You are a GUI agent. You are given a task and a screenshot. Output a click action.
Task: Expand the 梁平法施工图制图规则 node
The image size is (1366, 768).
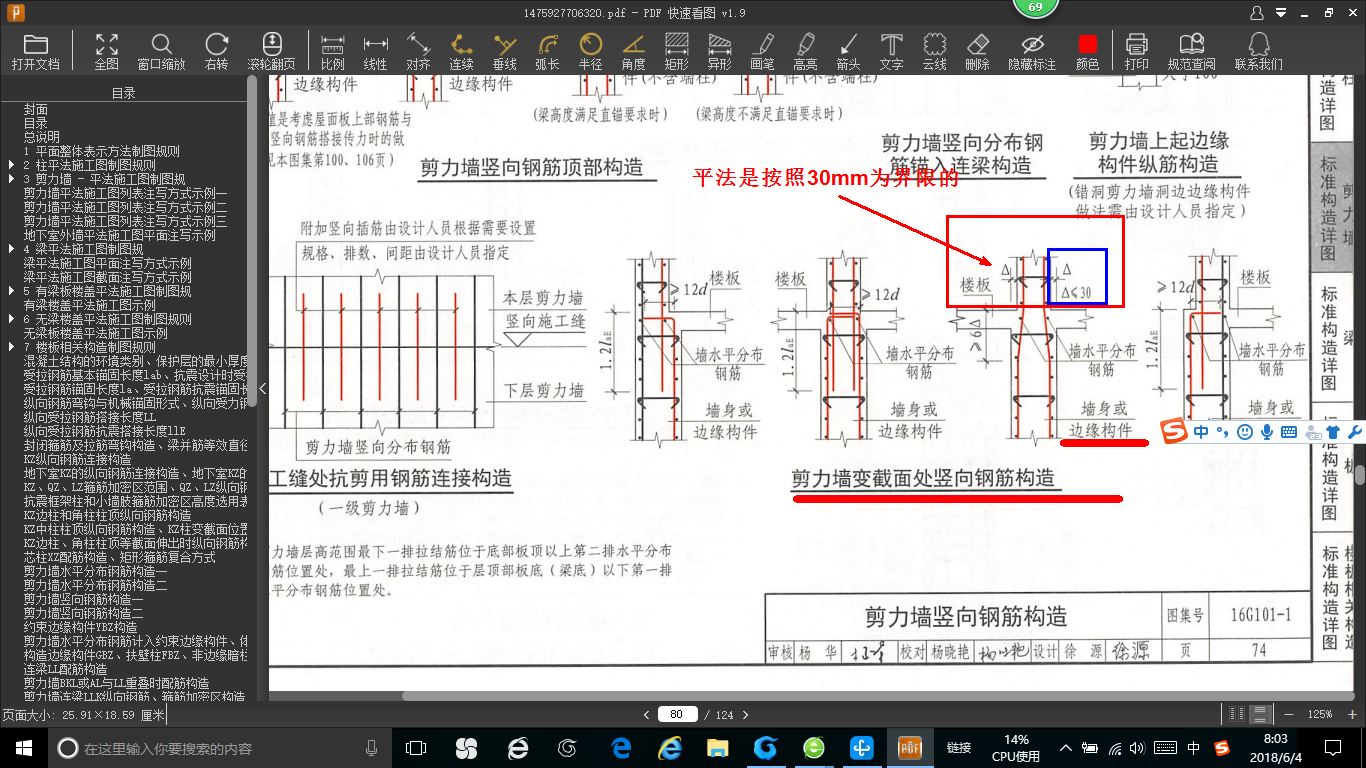[x=11, y=249]
